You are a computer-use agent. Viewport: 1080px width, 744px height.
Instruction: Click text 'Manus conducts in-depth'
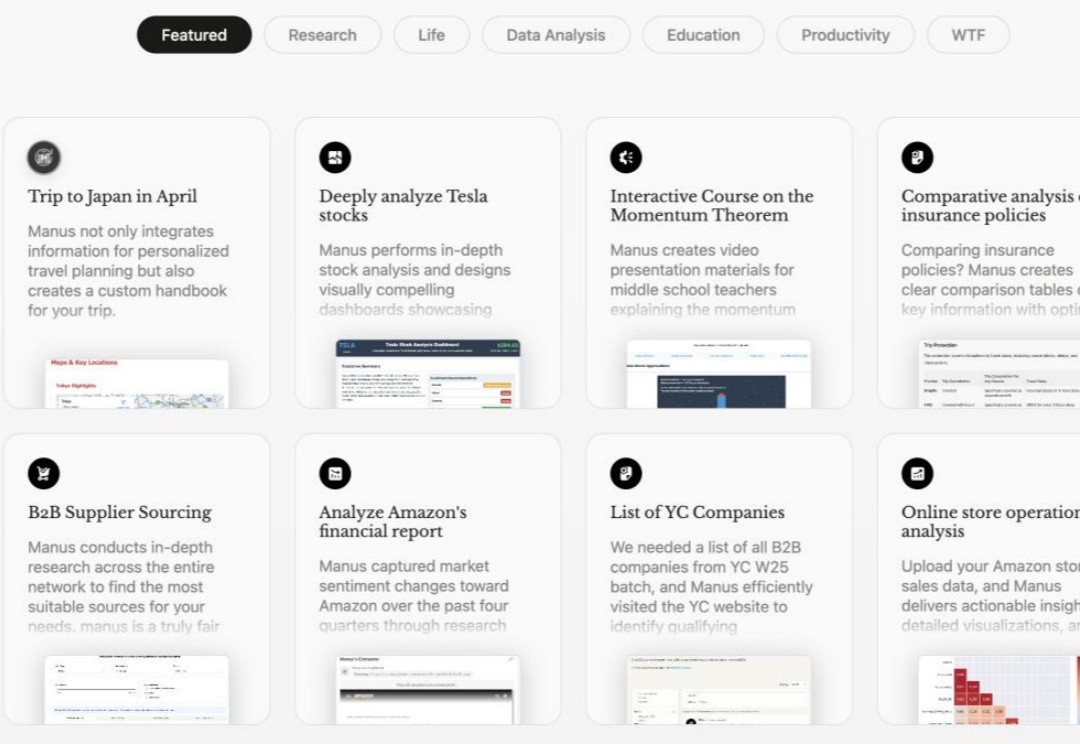[x=120, y=547]
